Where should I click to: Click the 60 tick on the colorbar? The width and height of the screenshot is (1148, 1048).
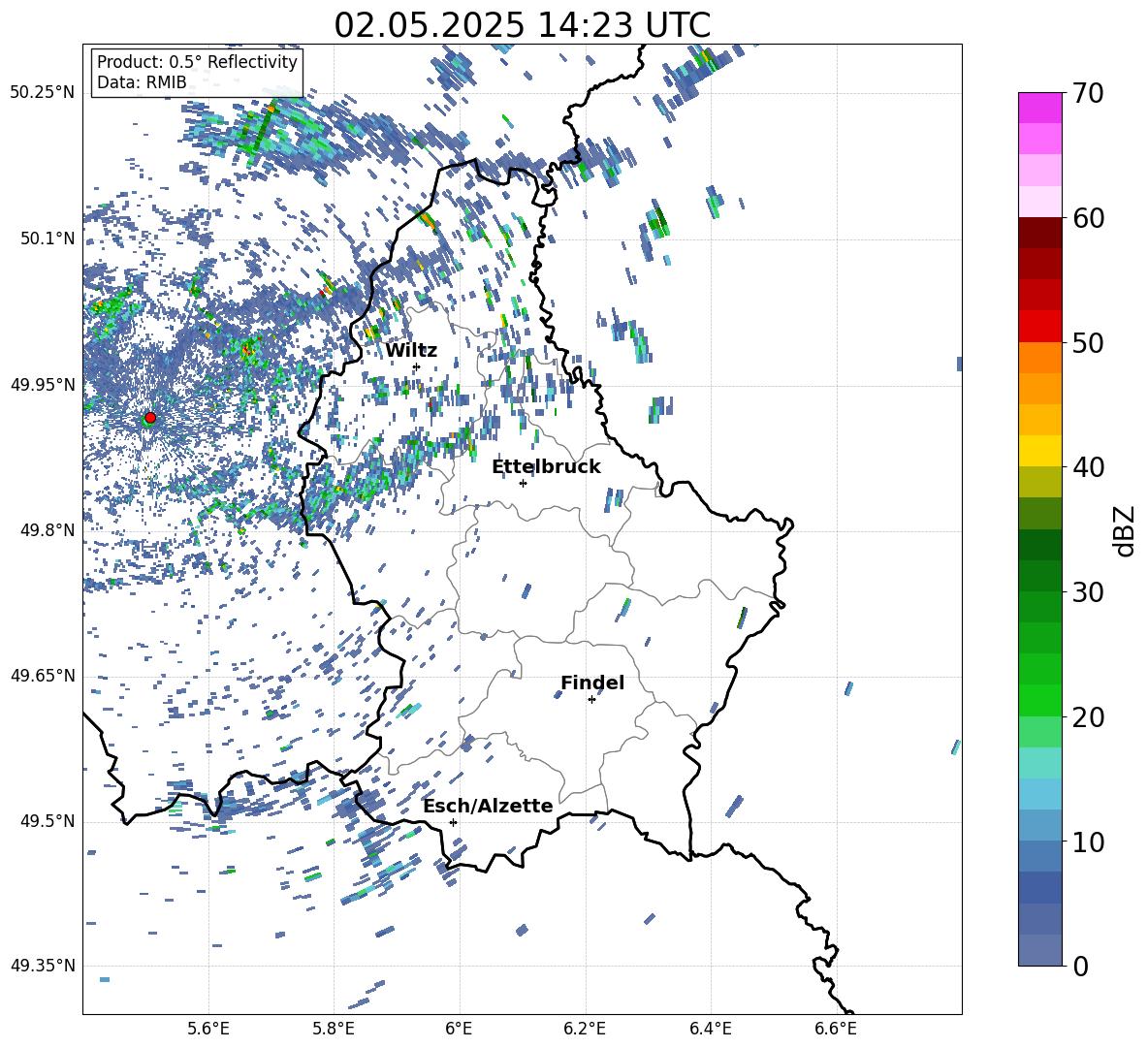tap(1087, 218)
